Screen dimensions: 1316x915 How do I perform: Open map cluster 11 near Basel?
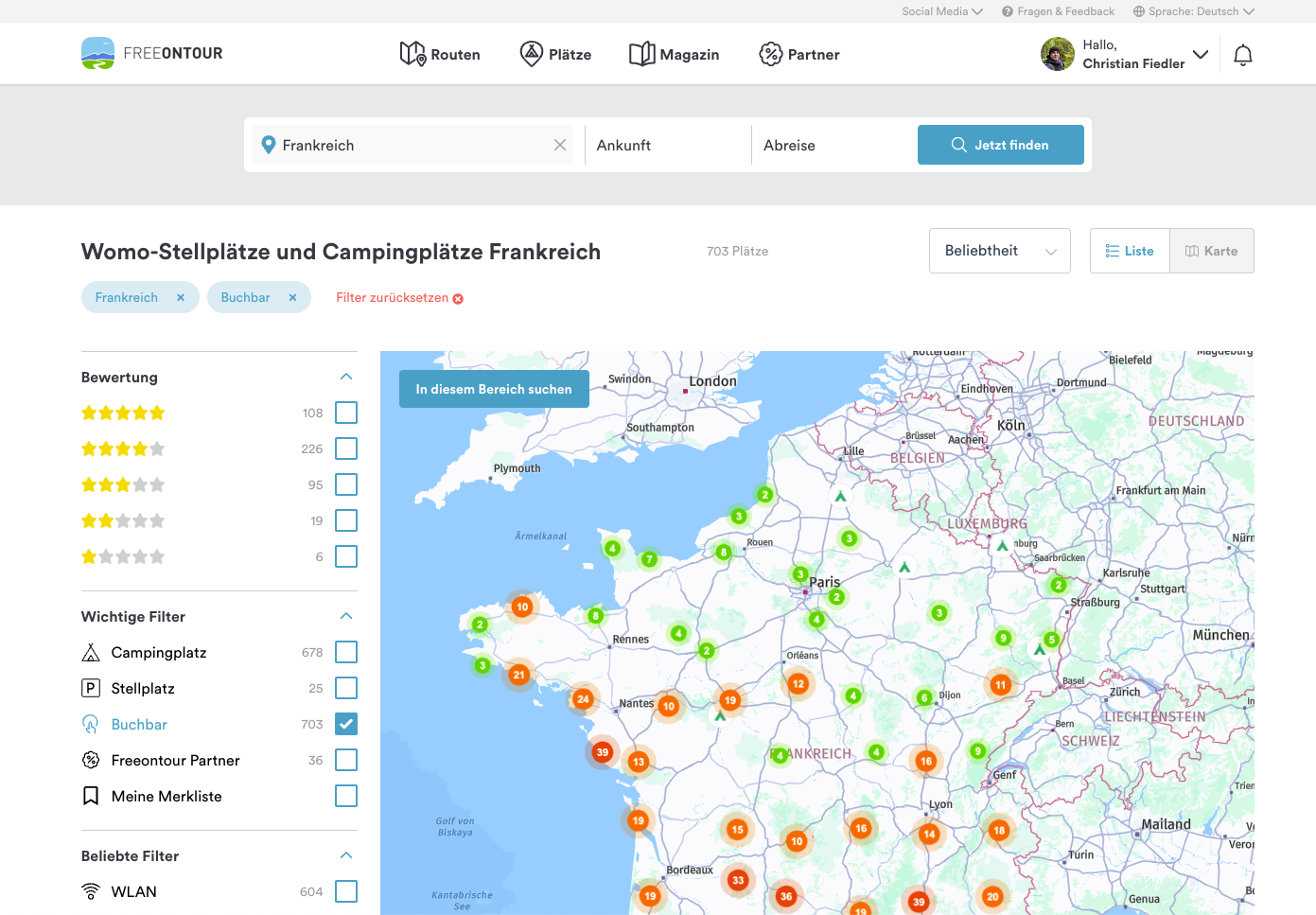click(x=1001, y=684)
